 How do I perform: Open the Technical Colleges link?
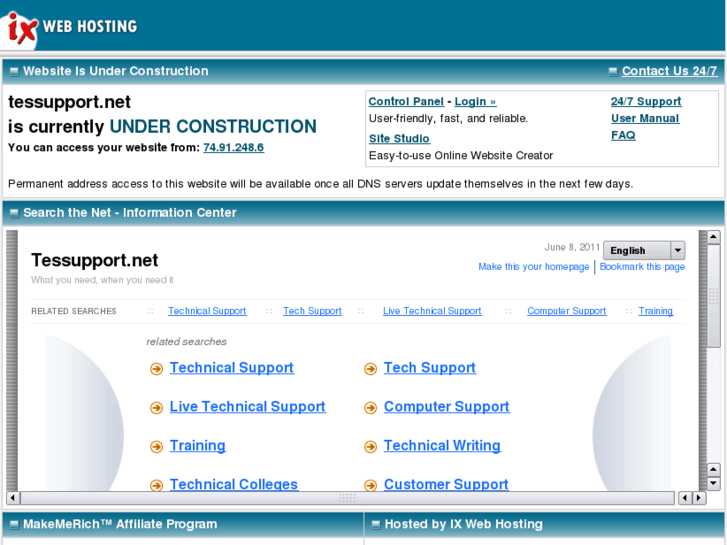coord(234,484)
